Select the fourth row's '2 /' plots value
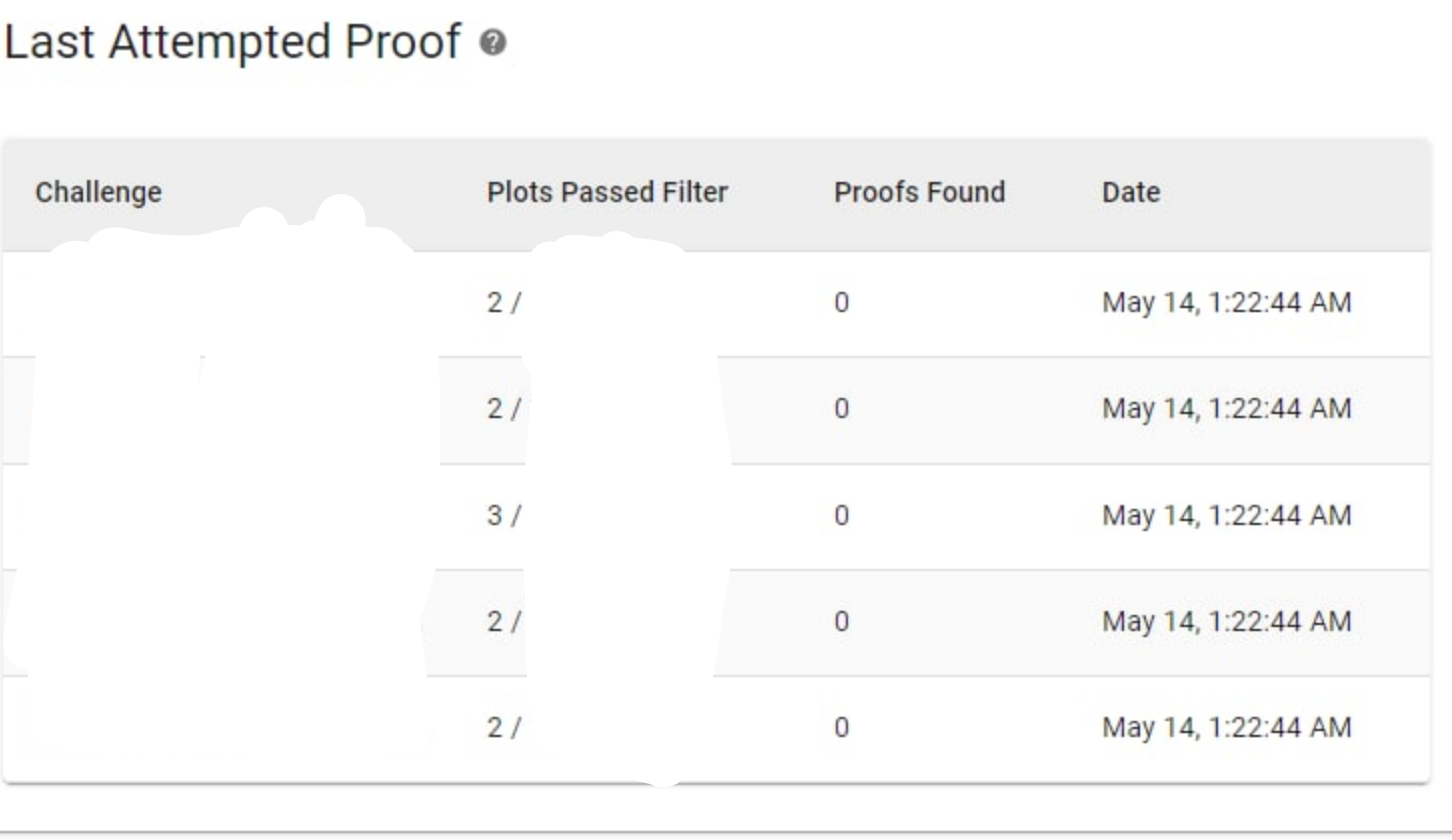The height and width of the screenshot is (840, 1452). click(503, 622)
